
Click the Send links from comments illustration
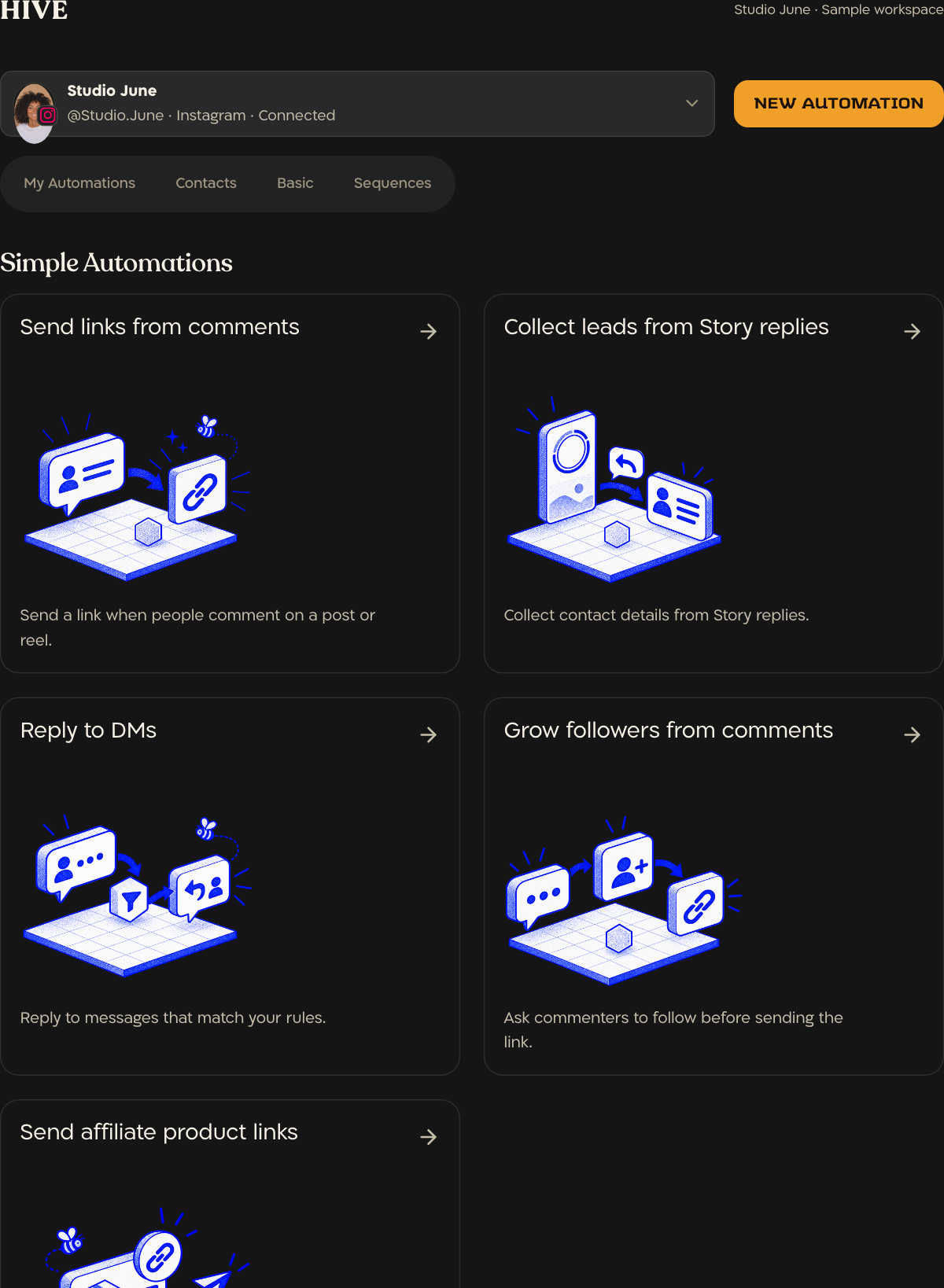pyautogui.click(x=138, y=497)
